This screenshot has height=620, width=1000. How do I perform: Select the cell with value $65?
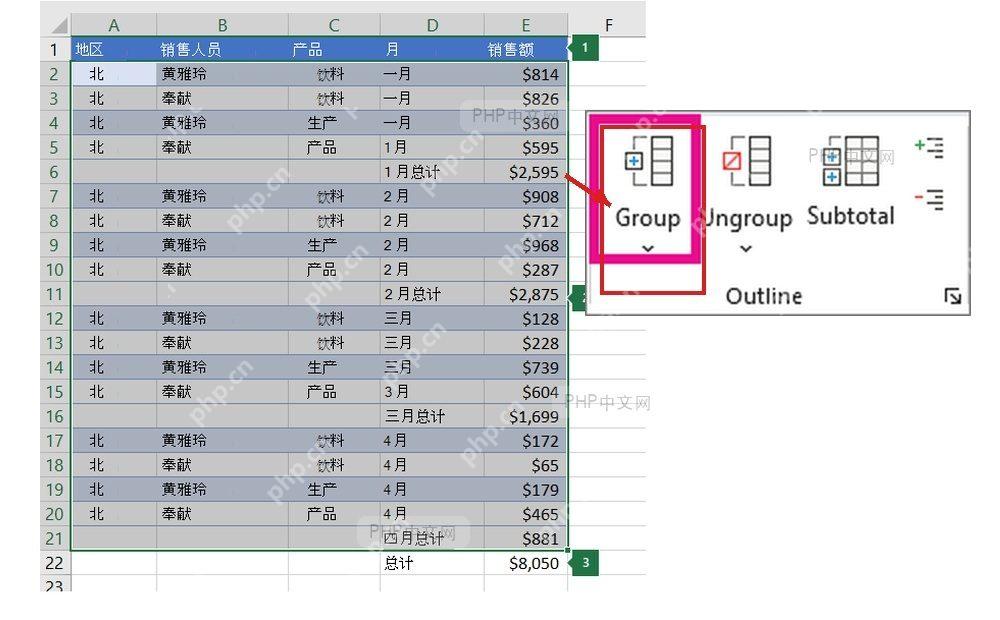[526, 466]
